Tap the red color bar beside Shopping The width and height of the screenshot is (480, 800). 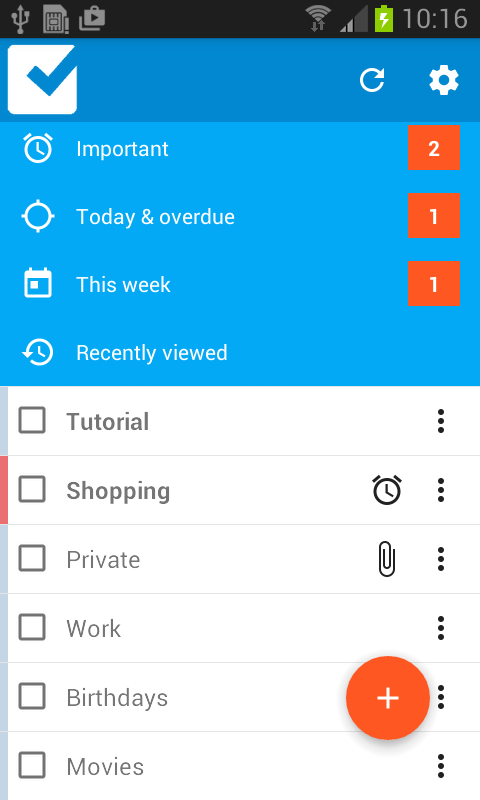click(x=4, y=490)
